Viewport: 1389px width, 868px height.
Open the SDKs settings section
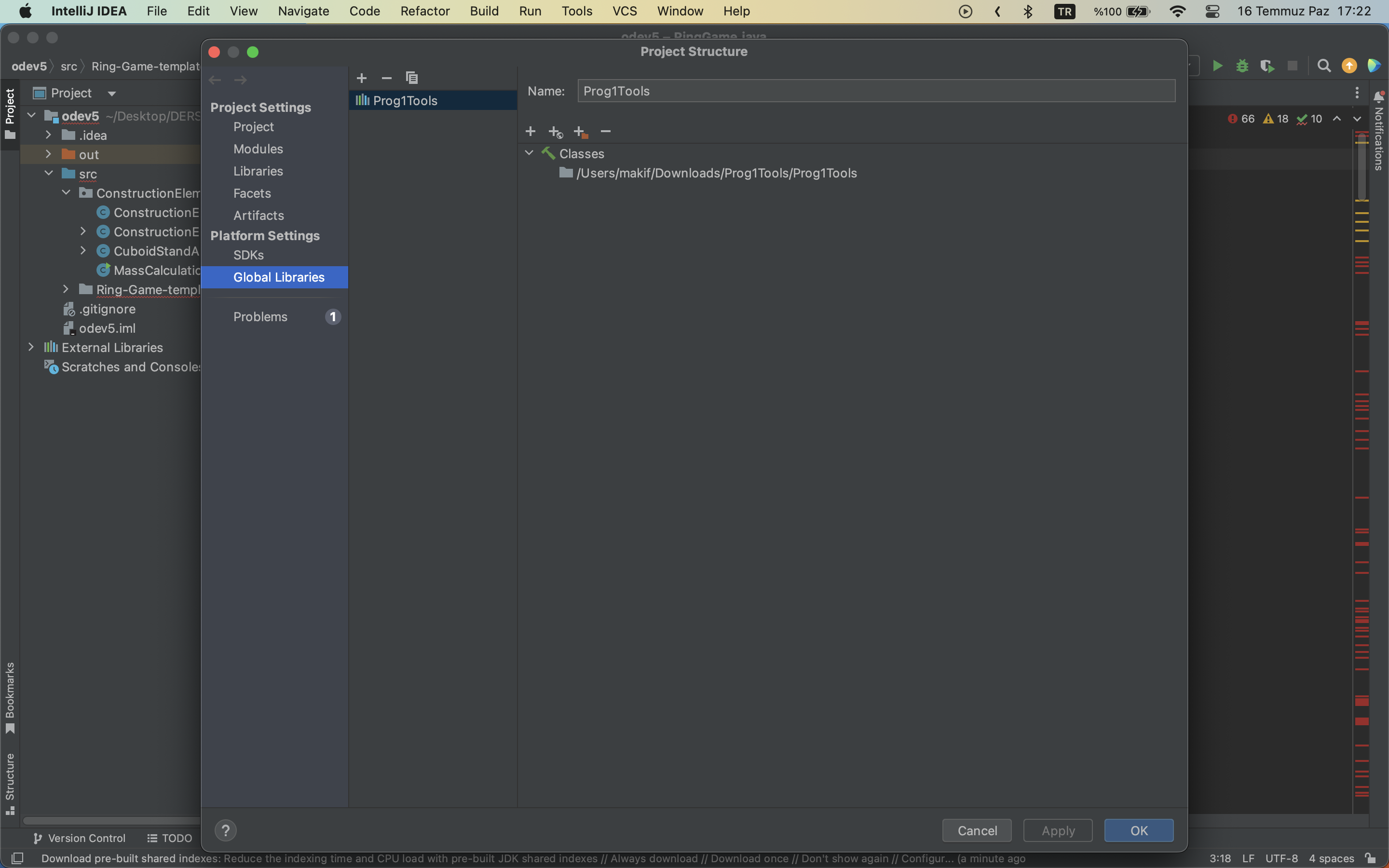[248, 255]
